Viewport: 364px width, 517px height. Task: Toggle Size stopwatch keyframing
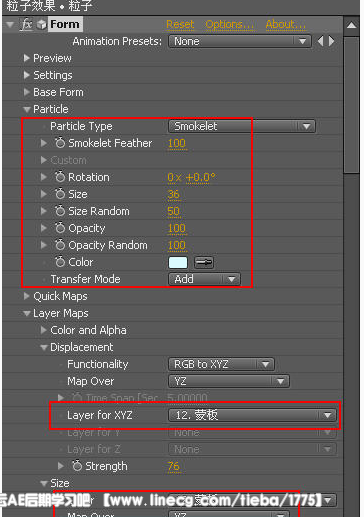tap(60, 194)
